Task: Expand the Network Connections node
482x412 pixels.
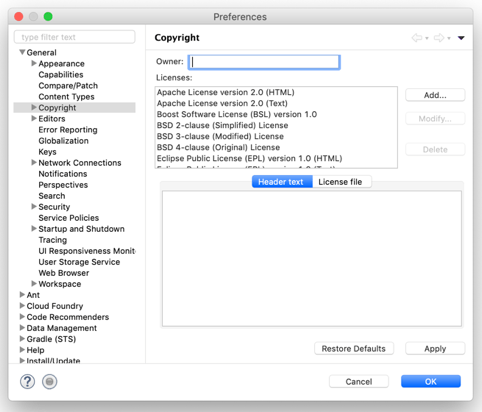Action: point(34,162)
